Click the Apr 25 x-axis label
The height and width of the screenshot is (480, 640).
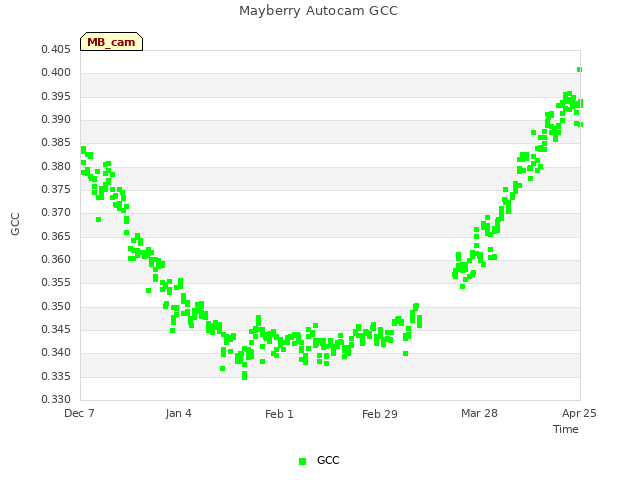point(579,413)
